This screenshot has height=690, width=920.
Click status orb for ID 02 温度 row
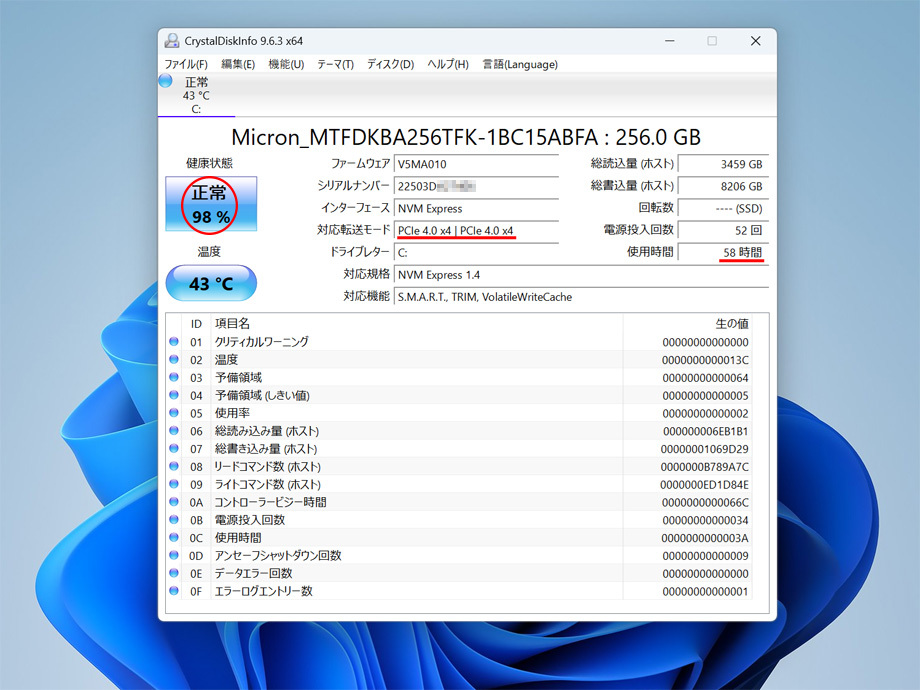pyautogui.click(x=174, y=359)
